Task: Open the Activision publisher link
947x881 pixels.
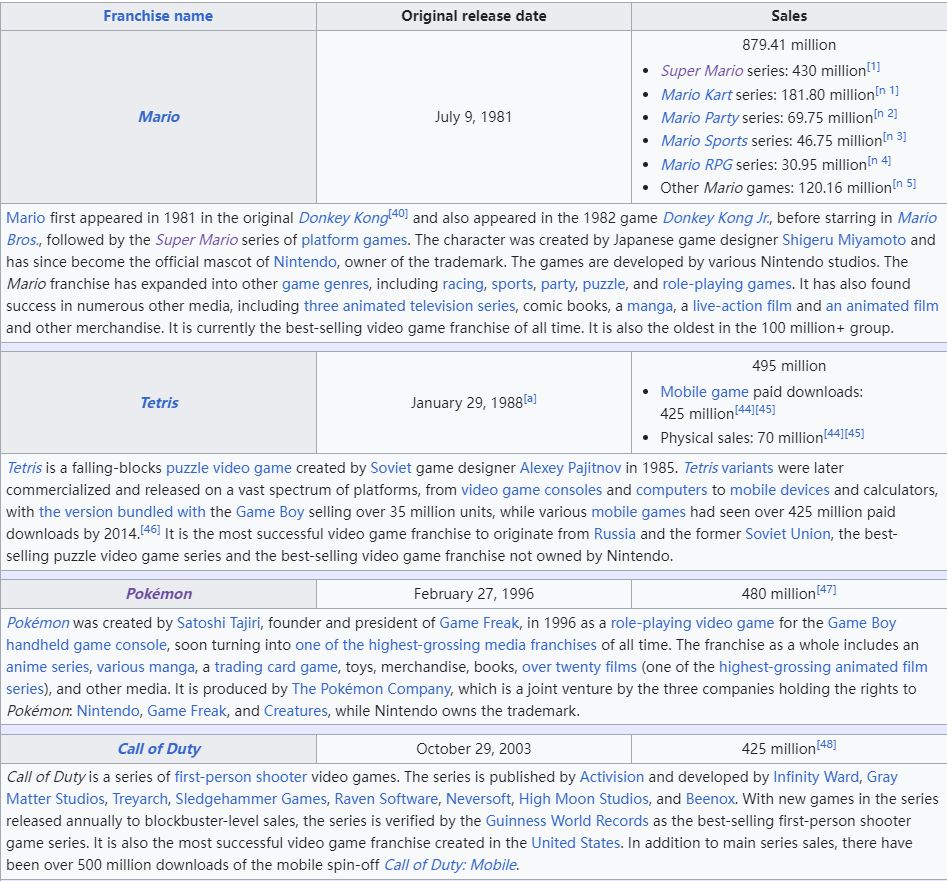Action: [x=612, y=777]
